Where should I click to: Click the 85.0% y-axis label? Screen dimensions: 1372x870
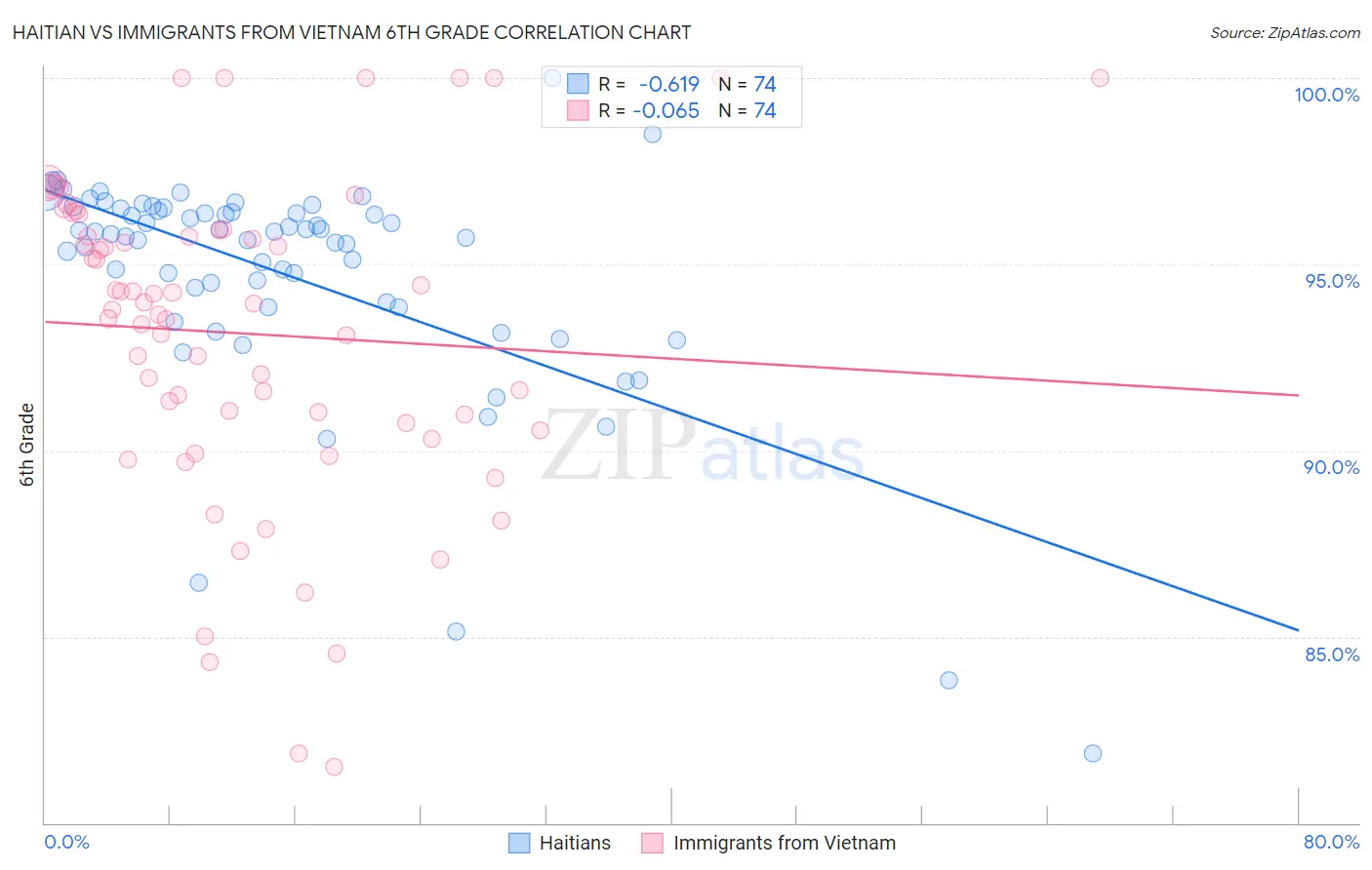pos(1332,654)
